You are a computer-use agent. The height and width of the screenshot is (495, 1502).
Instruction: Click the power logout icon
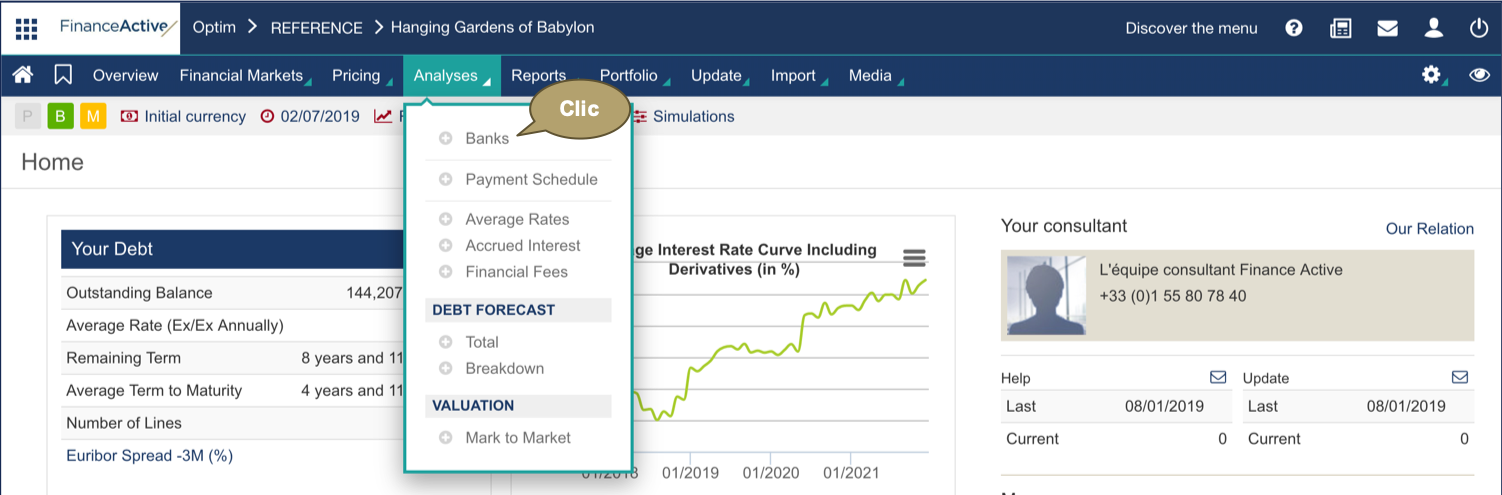[1479, 28]
